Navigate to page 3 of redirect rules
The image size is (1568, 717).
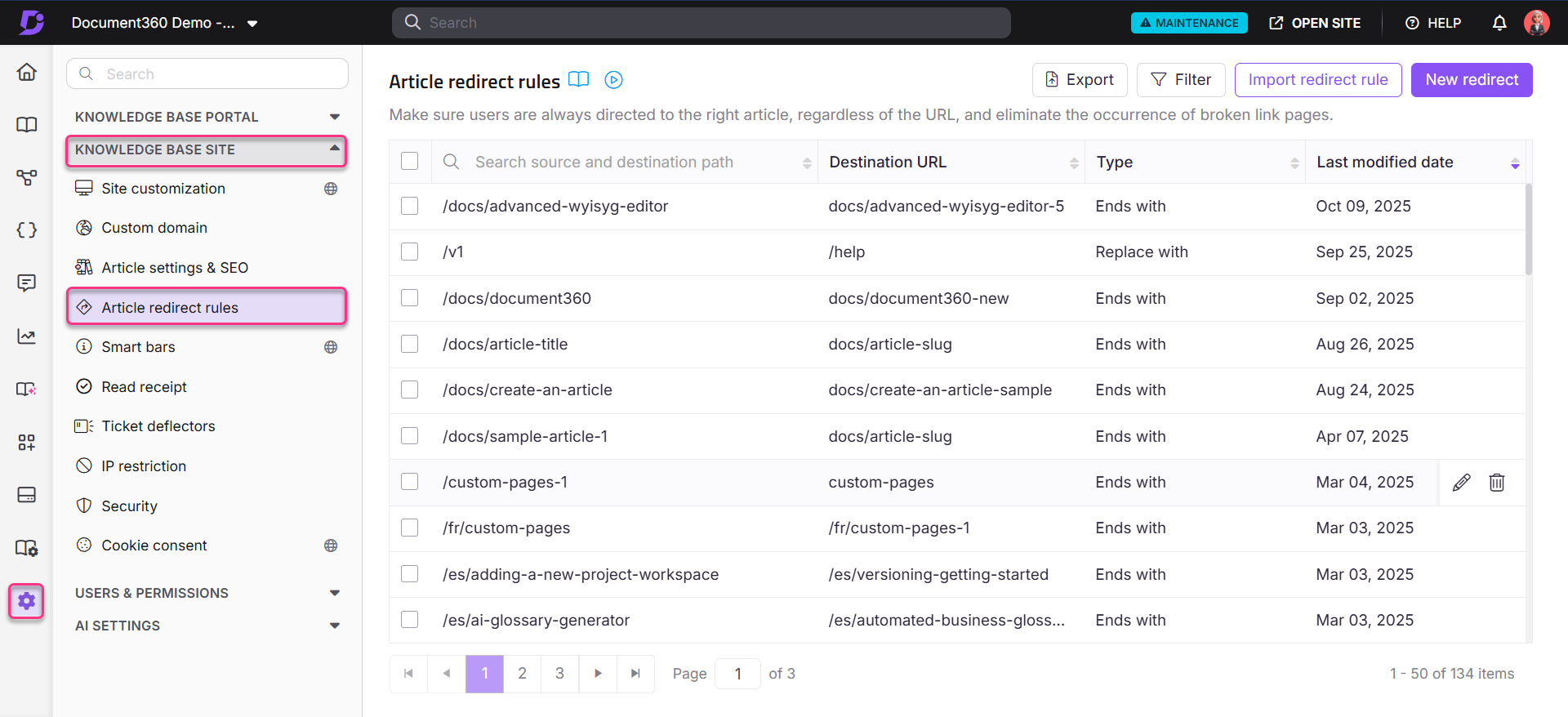tap(559, 673)
